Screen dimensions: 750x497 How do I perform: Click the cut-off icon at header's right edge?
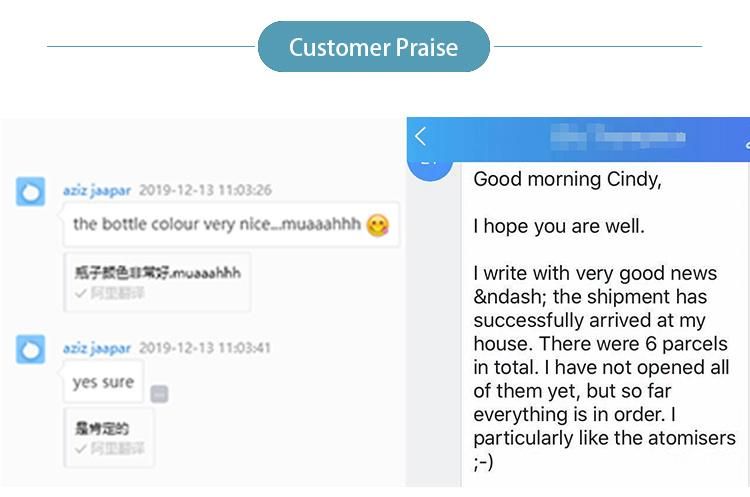[x=747, y=144]
